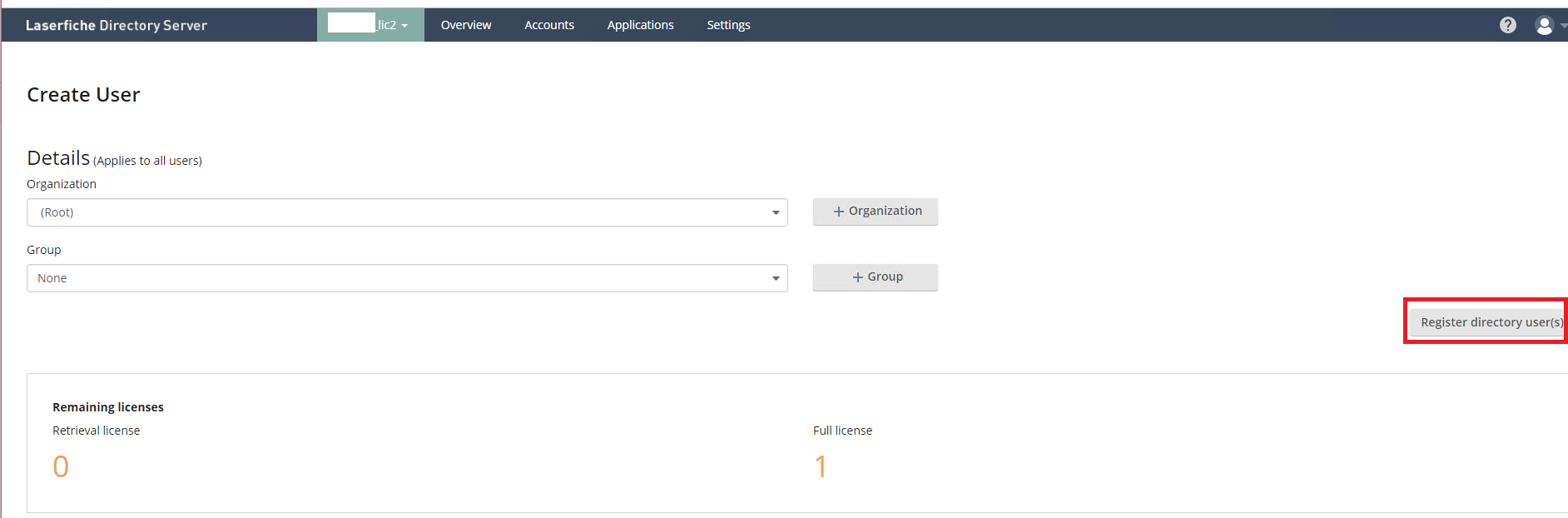Click the Laserfiche Directory Server logo

pyautogui.click(x=117, y=25)
